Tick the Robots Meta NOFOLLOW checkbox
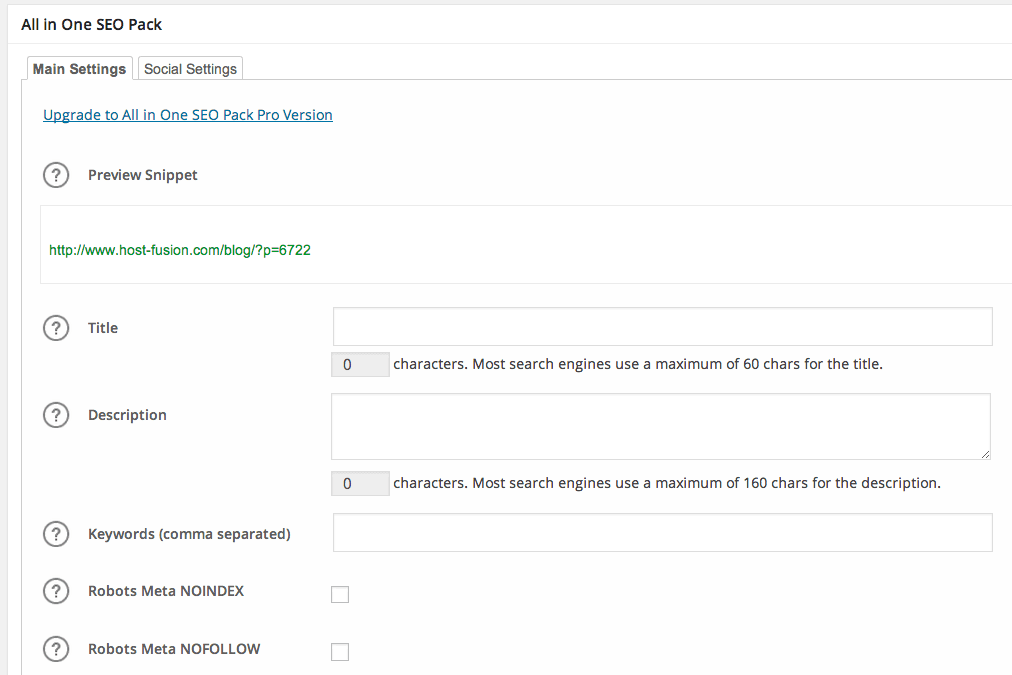Image resolution: width=1012 pixels, height=675 pixels. pos(340,653)
